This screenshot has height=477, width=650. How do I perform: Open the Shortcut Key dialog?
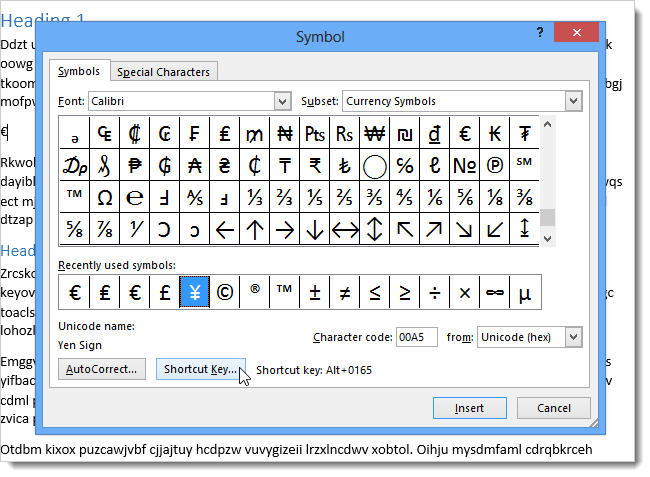(x=201, y=369)
